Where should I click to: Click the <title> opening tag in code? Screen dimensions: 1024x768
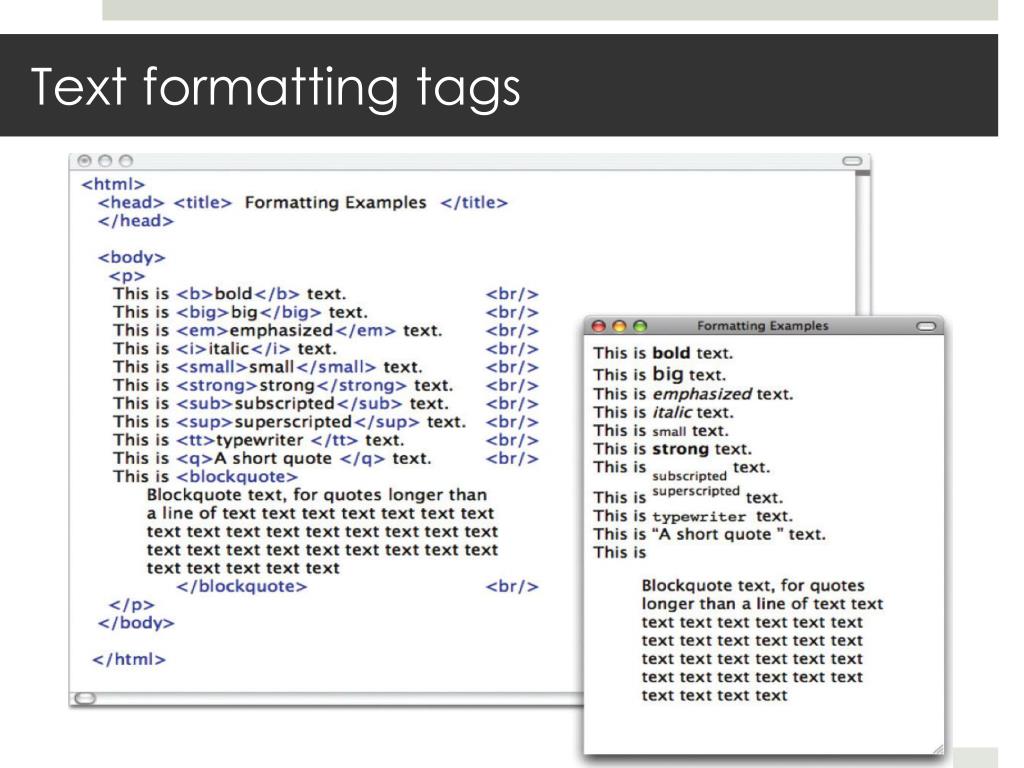click(202, 202)
